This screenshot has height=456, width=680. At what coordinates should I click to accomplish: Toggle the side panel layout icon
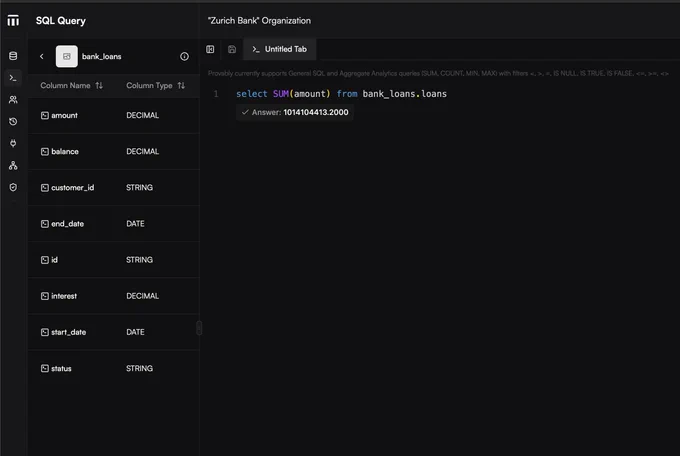coord(210,49)
